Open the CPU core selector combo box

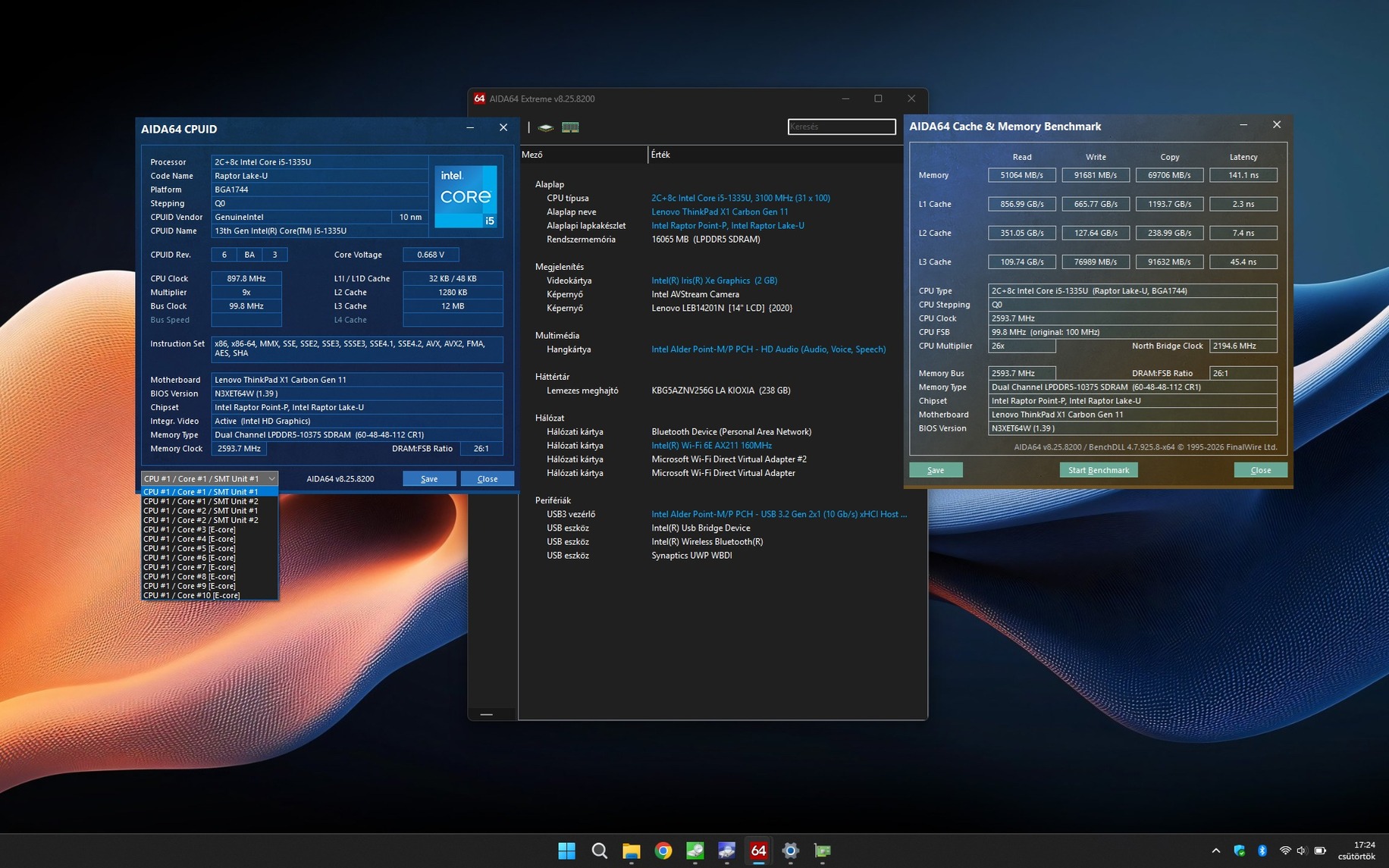[209, 478]
